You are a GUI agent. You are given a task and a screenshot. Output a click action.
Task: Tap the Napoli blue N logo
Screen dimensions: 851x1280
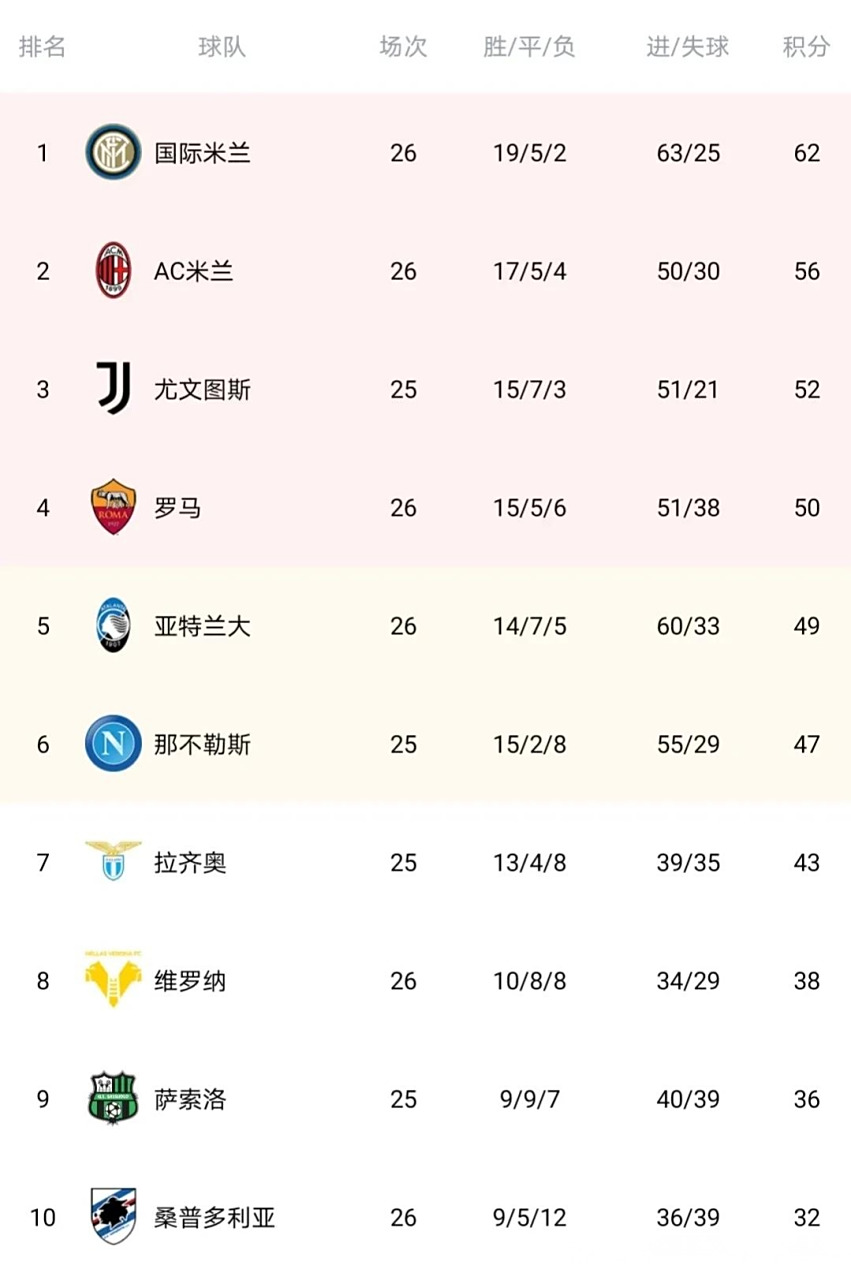pyautogui.click(x=113, y=744)
